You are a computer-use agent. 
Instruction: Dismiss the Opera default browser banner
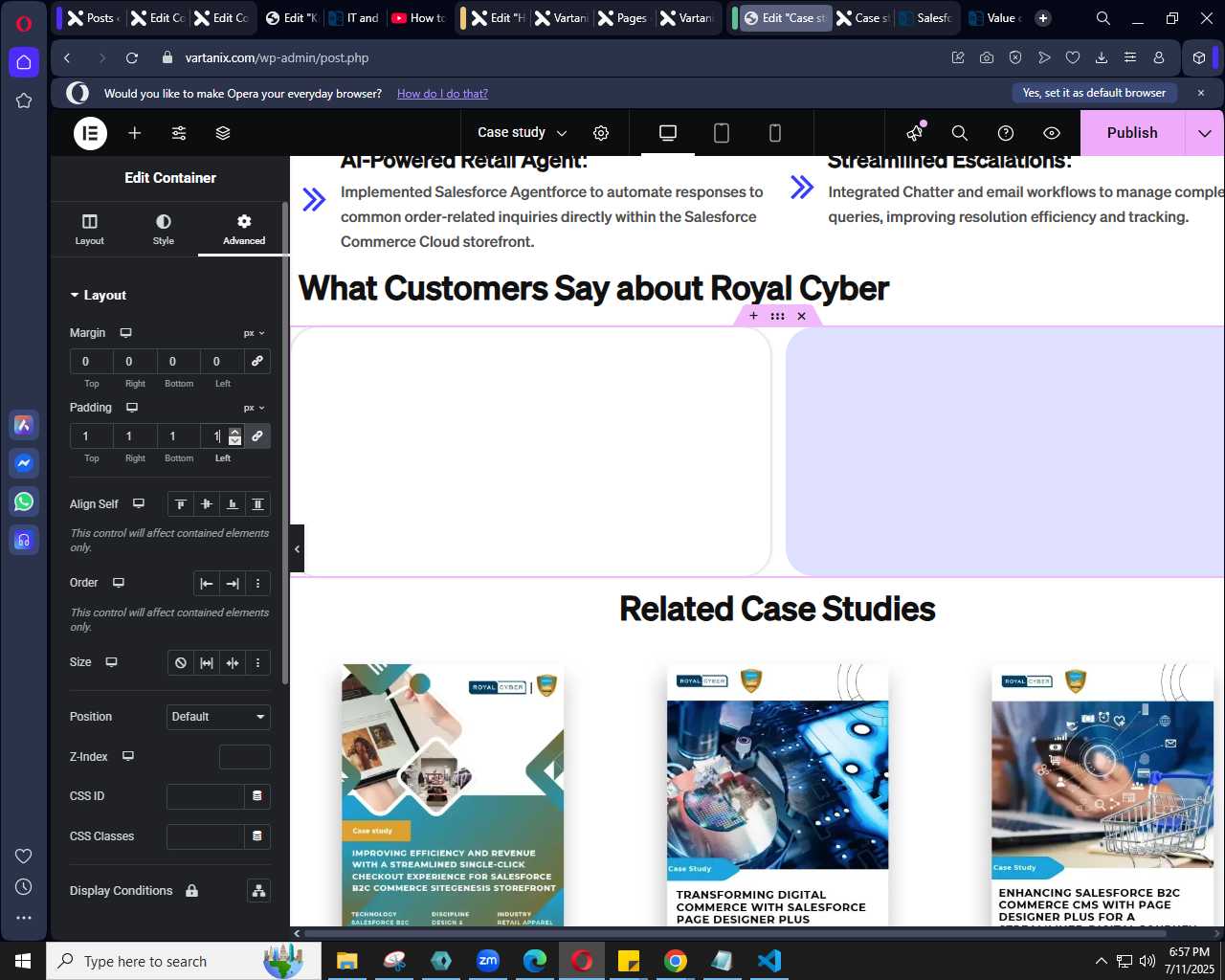pyautogui.click(x=1201, y=93)
